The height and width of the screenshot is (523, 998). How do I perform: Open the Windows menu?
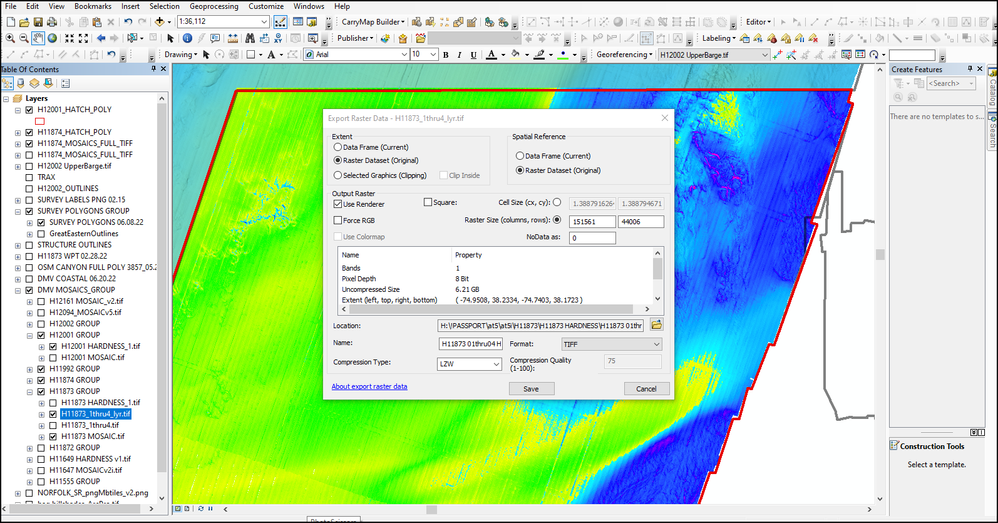pos(309,6)
